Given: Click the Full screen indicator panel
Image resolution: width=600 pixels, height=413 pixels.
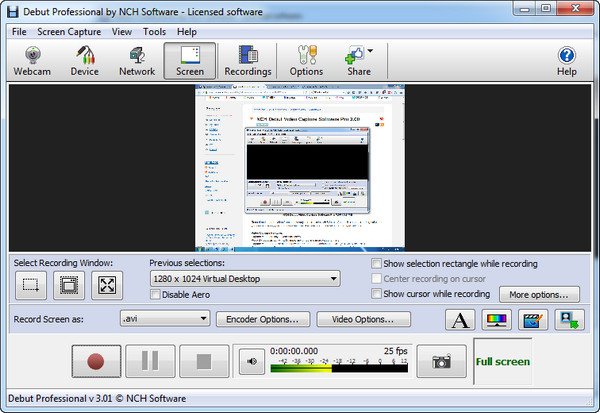Looking at the screenshot, I should coord(502,362).
